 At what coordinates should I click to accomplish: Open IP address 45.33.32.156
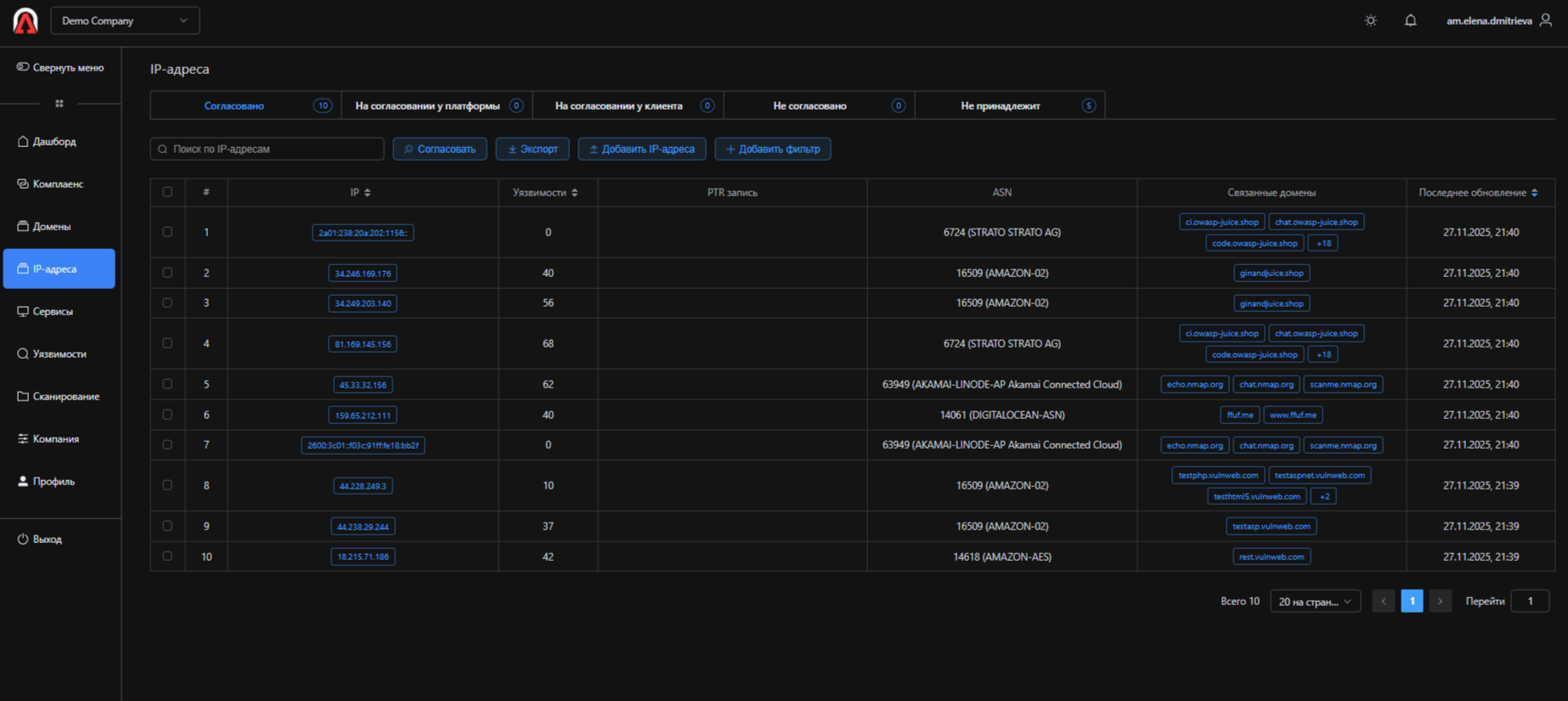pyautogui.click(x=363, y=385)
